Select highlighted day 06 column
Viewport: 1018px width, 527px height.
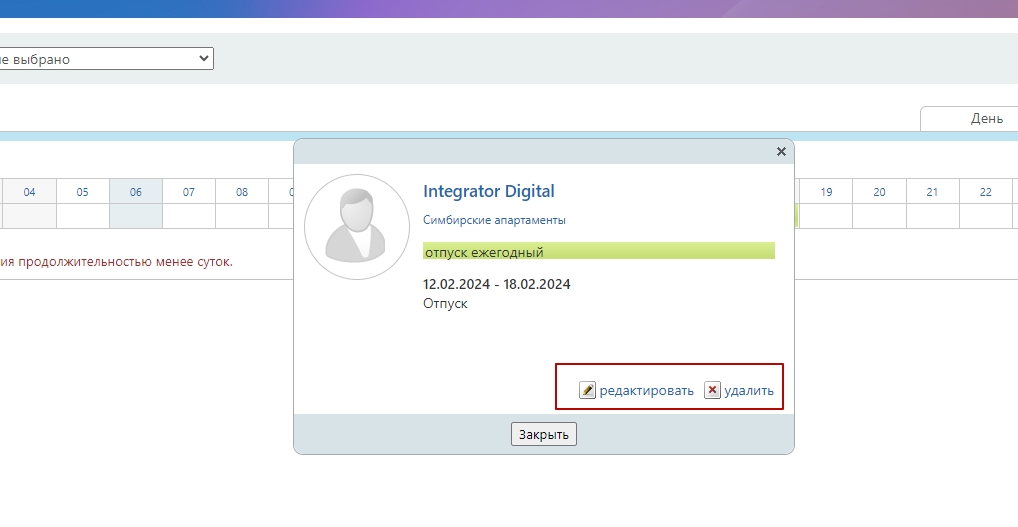(x=135, y=192)
